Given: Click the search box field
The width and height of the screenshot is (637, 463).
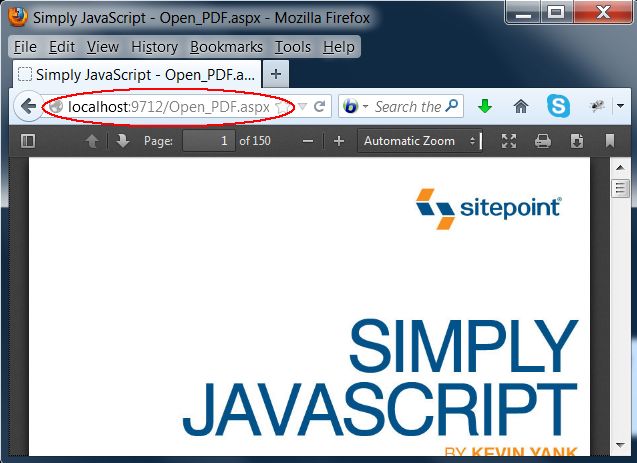Looking at the screenshot, I should [x=407, y=107].
